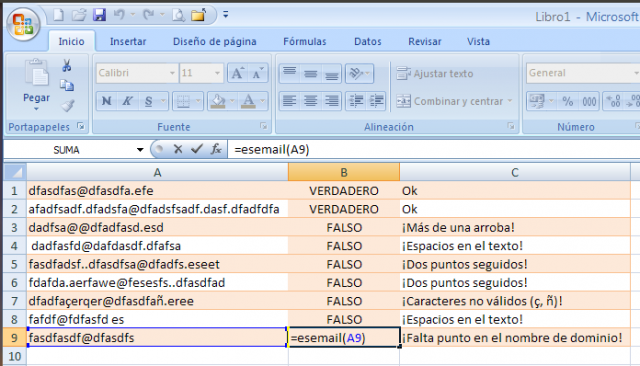
Task: Cut selection with the scissors icon
Action: tap(67, 65)
